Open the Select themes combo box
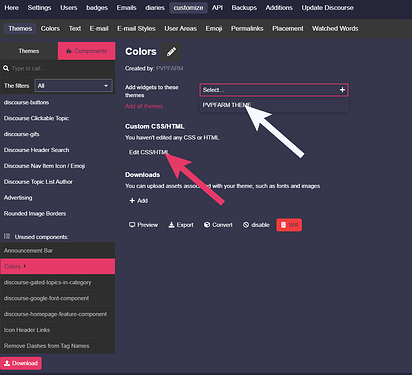 pos(274,90)
